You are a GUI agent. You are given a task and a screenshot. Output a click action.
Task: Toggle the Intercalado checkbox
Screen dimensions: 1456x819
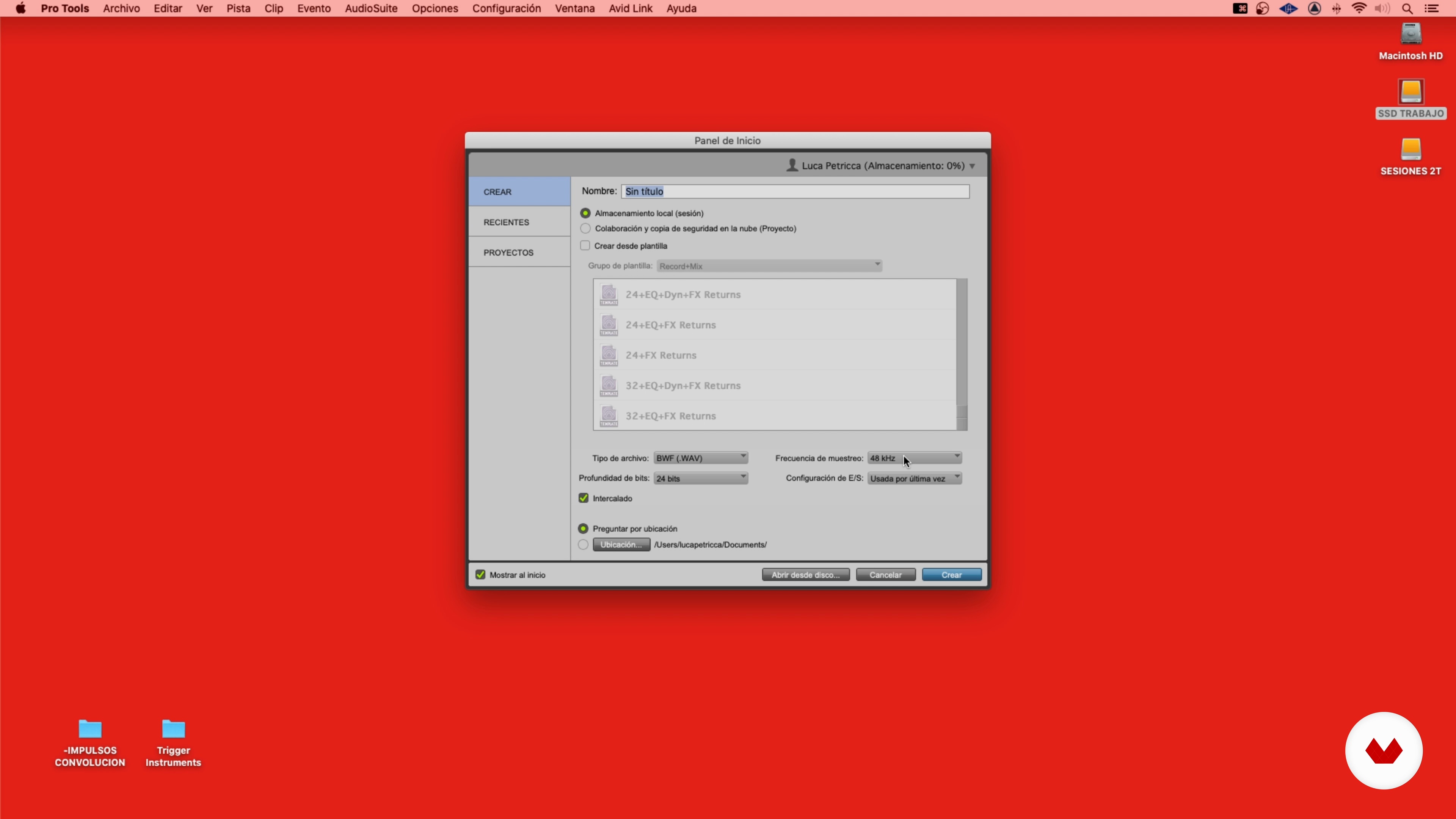(x=584, y=498)
